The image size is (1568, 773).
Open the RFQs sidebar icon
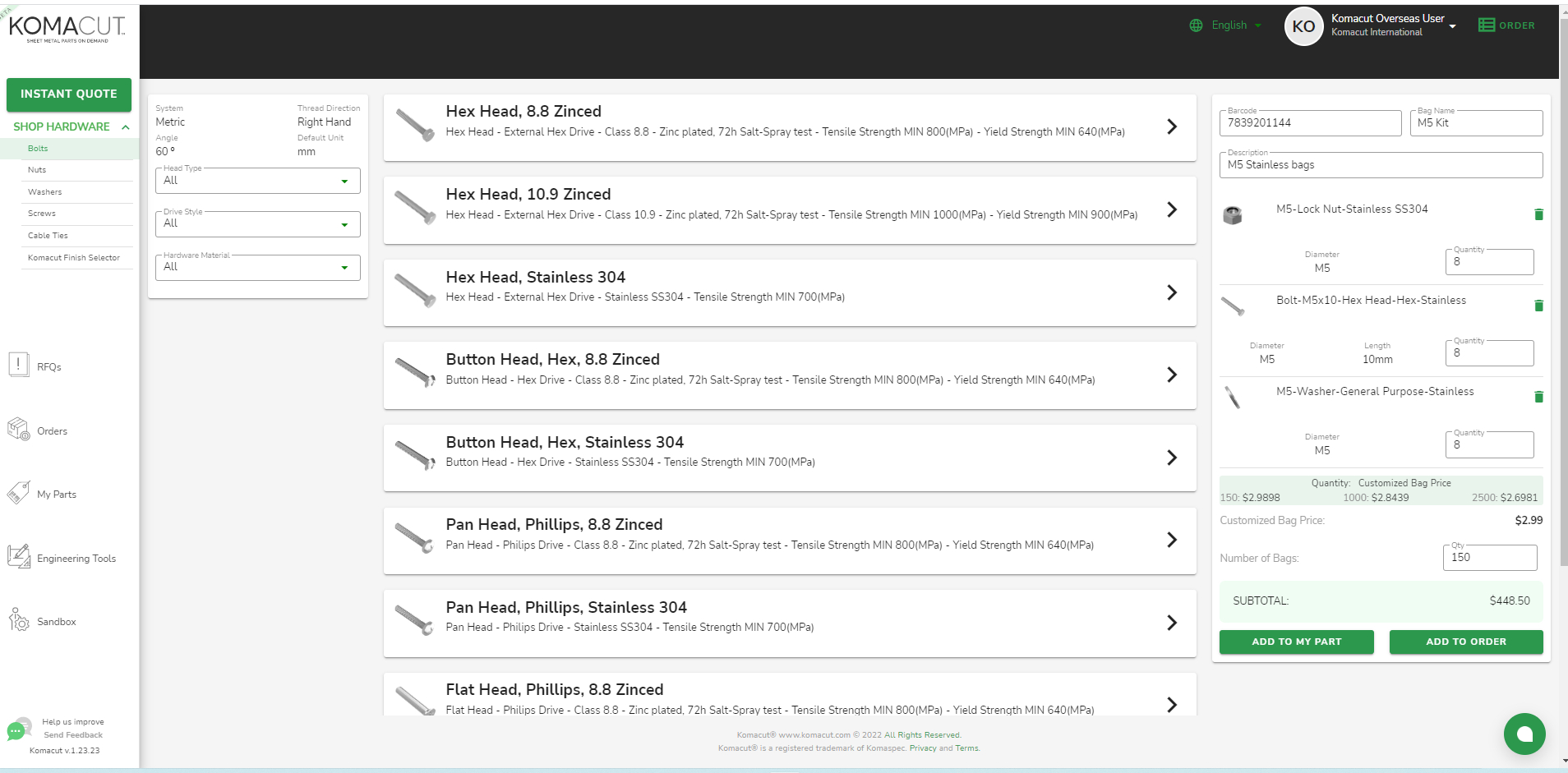pos(19,365)
